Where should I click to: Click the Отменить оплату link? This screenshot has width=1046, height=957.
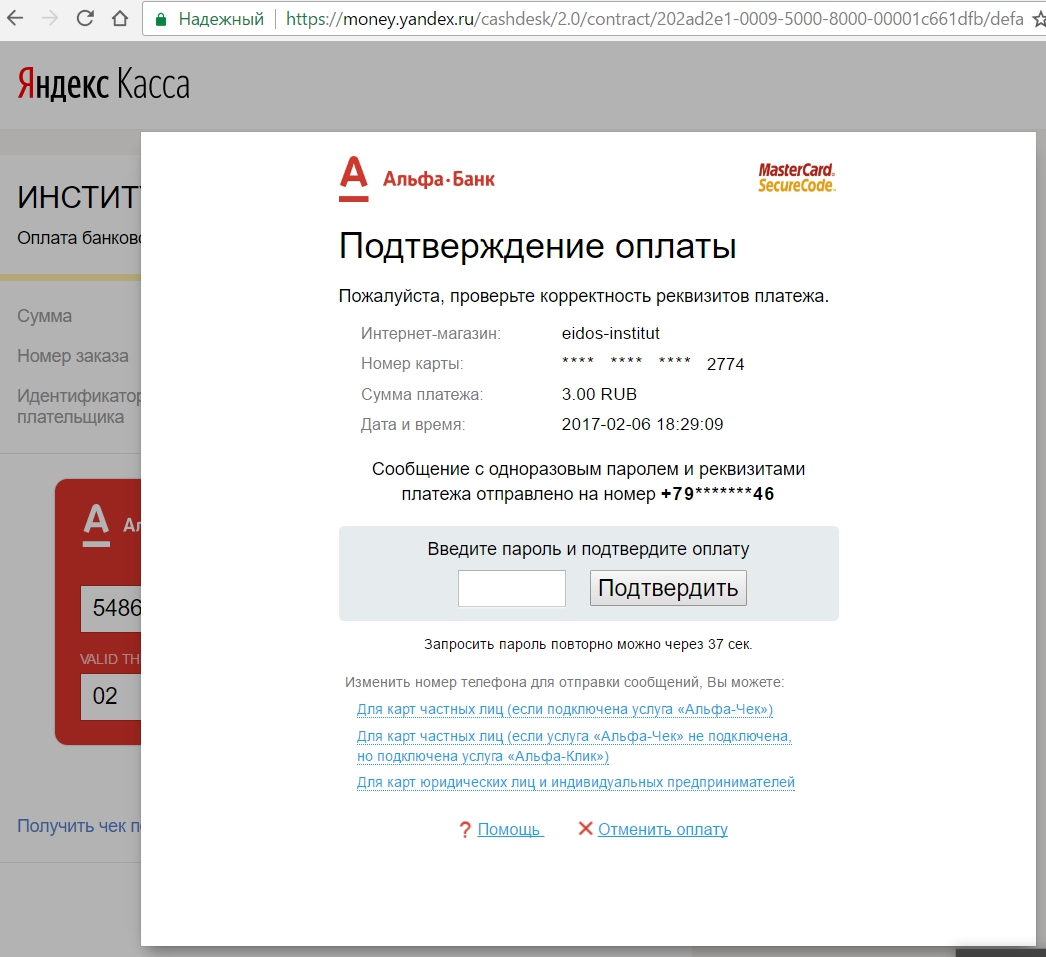(x=662, y=829)
